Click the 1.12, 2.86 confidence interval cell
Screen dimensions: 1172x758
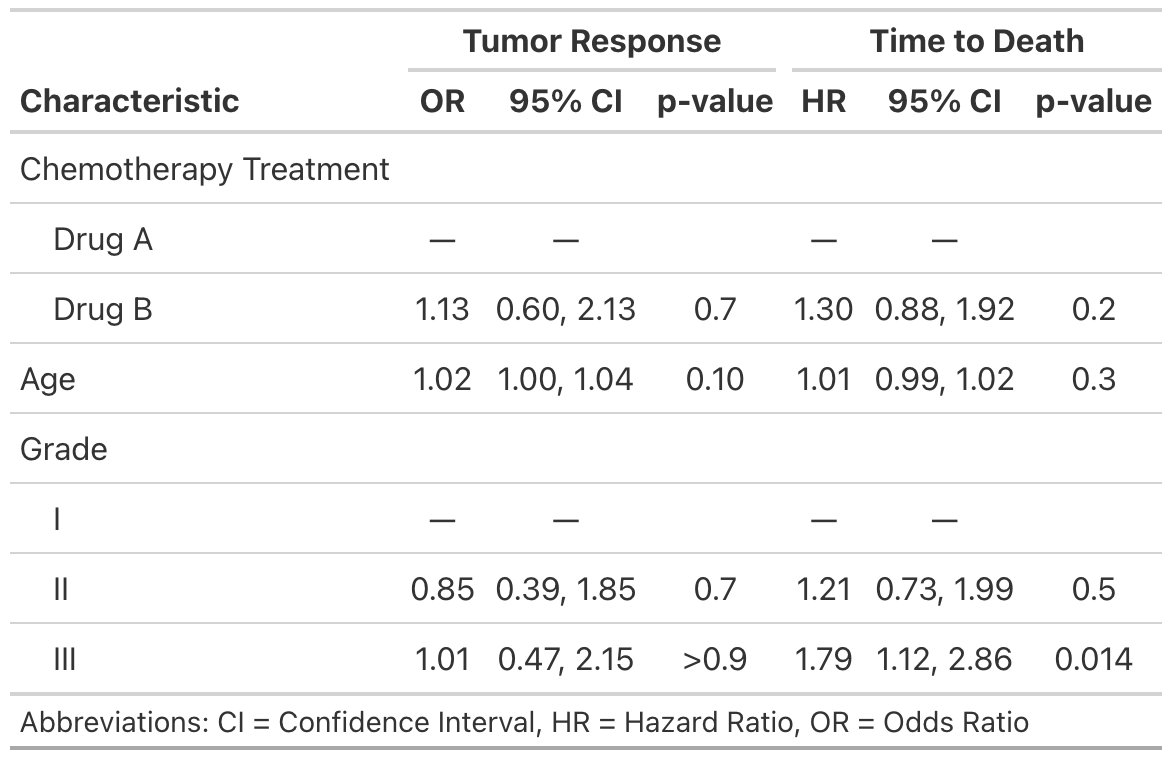coord(944,659)
